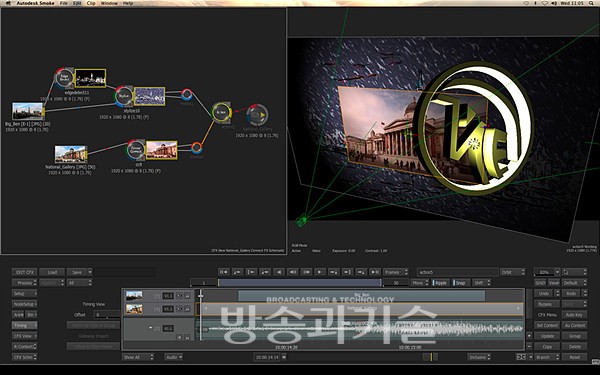Toggle the Snap option
The image size is (600, 375).
point(460,283)
